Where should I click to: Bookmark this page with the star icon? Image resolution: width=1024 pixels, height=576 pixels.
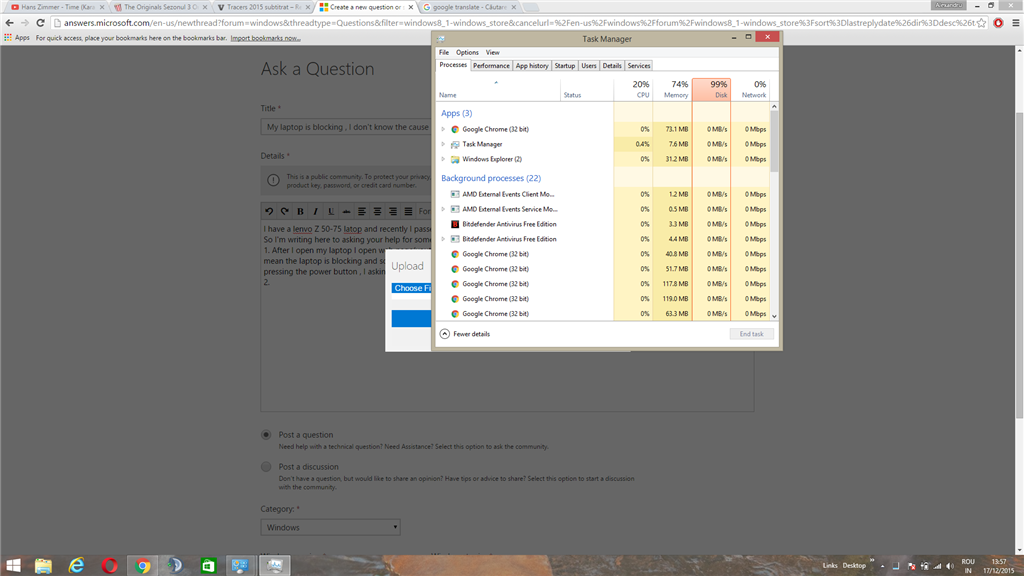(981, 23)
